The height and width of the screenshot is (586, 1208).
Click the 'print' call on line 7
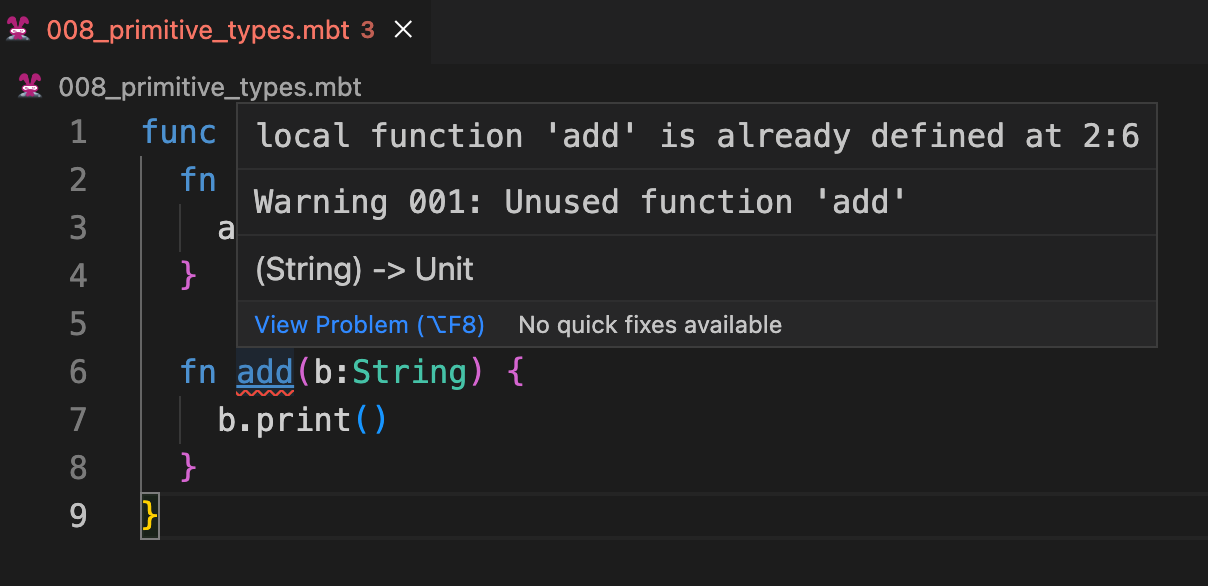click(303, 420)
